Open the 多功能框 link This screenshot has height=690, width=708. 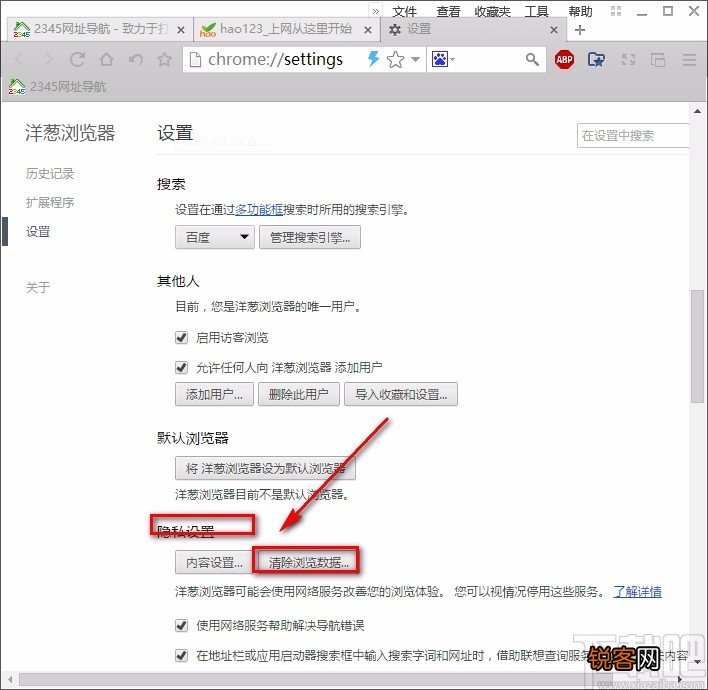[x=259, y=210]
